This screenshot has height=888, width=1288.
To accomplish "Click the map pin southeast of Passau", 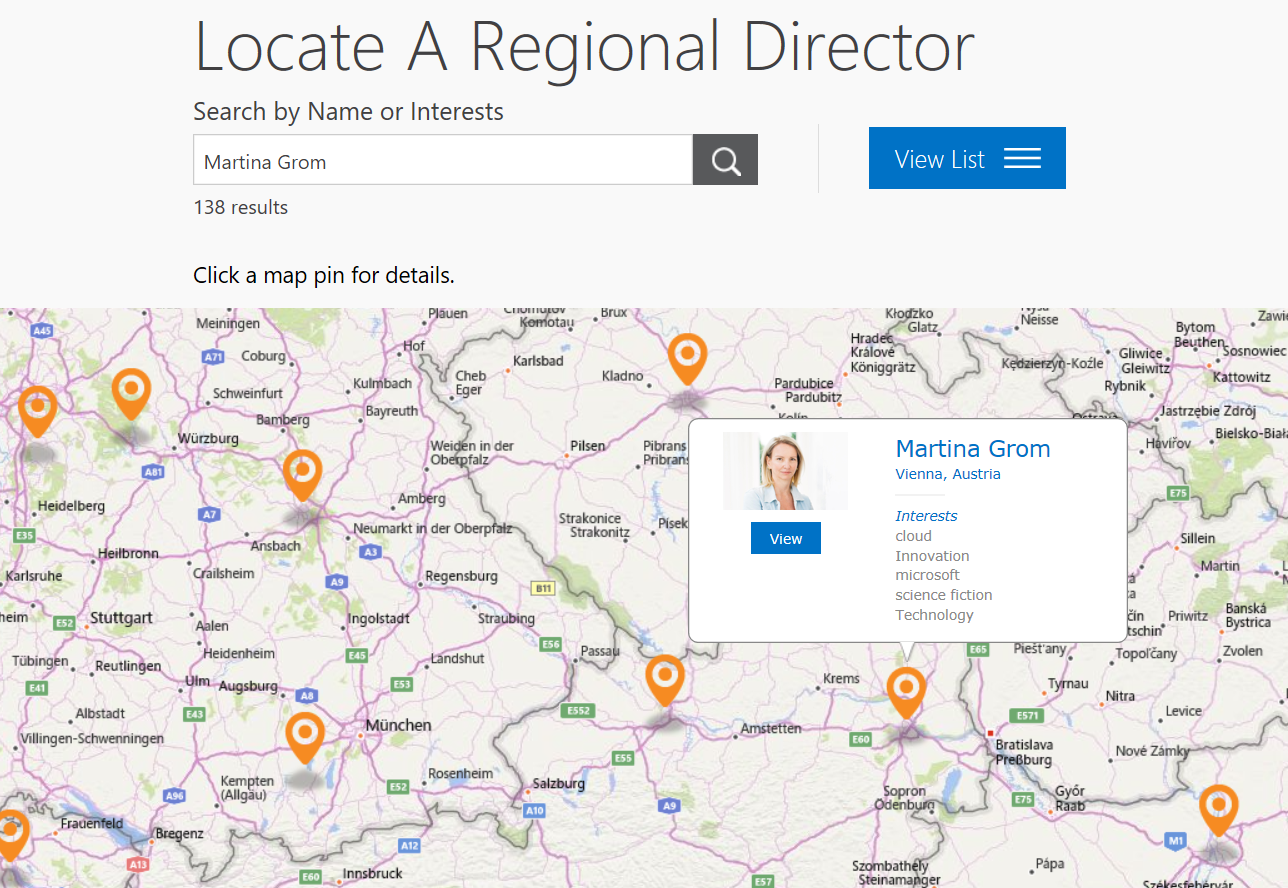I will tap(665, 678).
